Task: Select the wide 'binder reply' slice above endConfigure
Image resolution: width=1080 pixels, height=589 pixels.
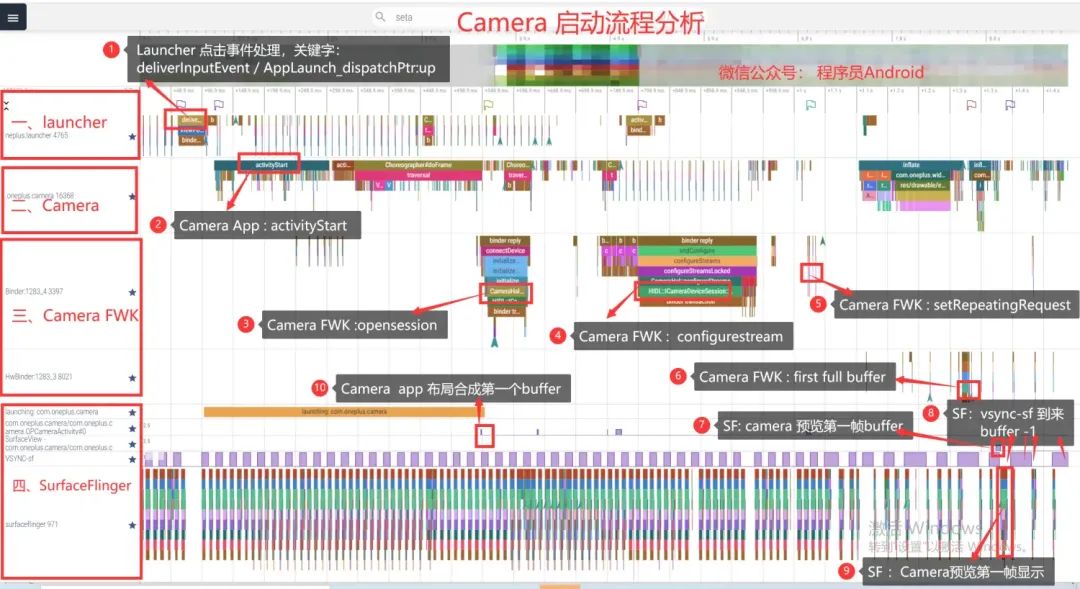Action: coord(696,240)
